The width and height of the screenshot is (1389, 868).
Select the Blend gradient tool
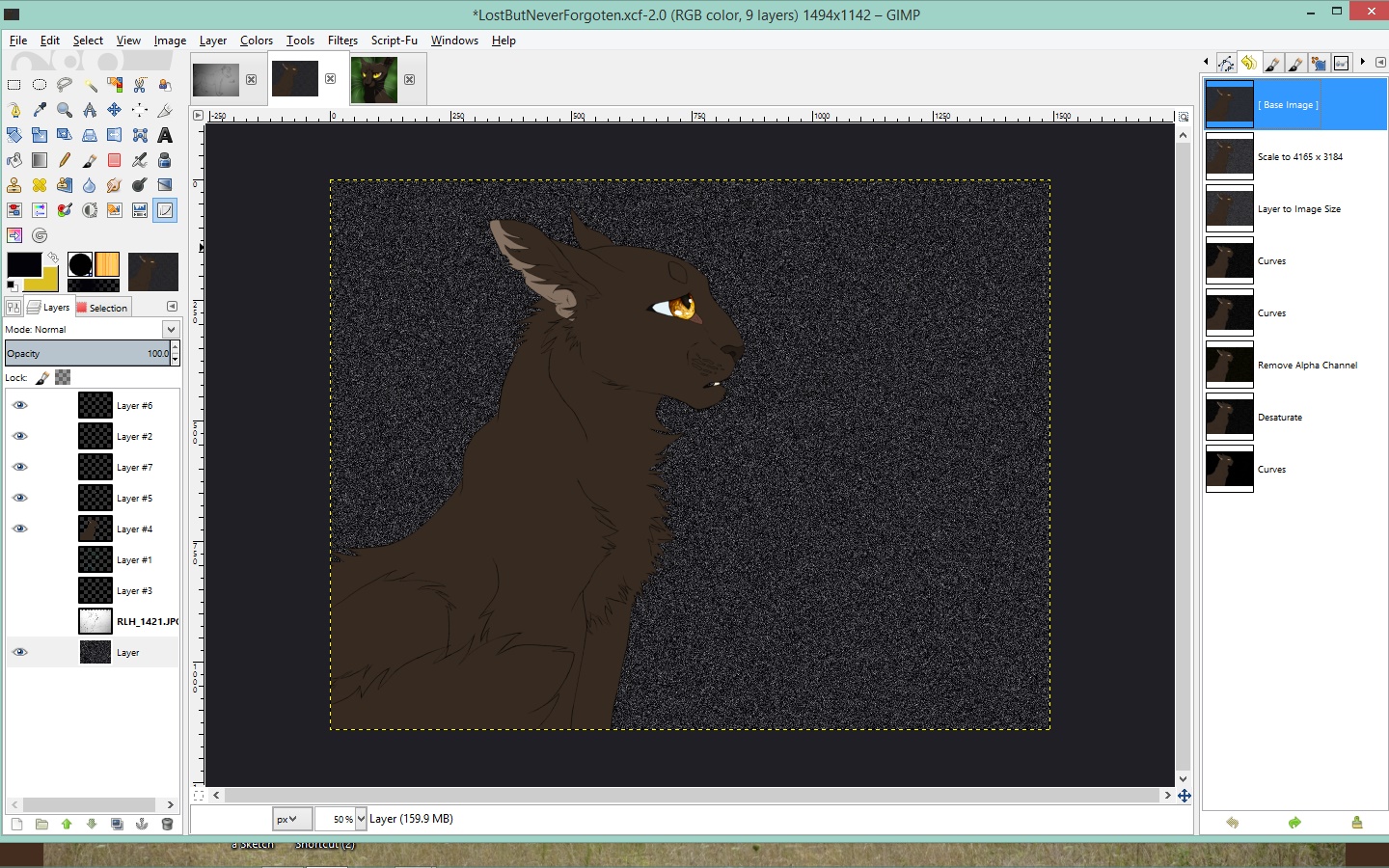[x=40, y=160]
